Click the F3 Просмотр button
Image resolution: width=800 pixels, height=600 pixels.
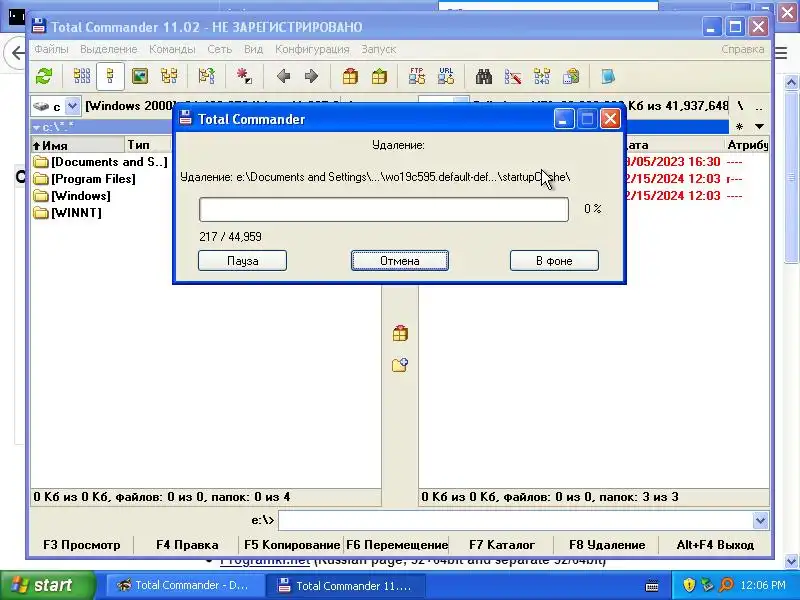[x=82, y=545]
